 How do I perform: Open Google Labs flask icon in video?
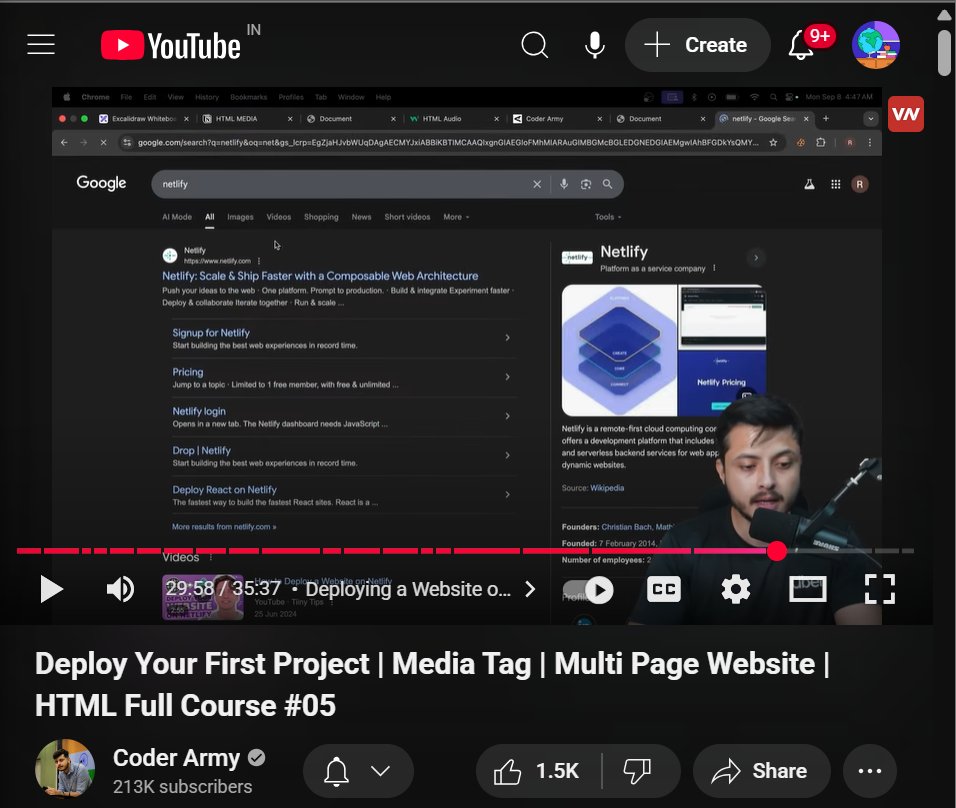(x=809, y=184)
